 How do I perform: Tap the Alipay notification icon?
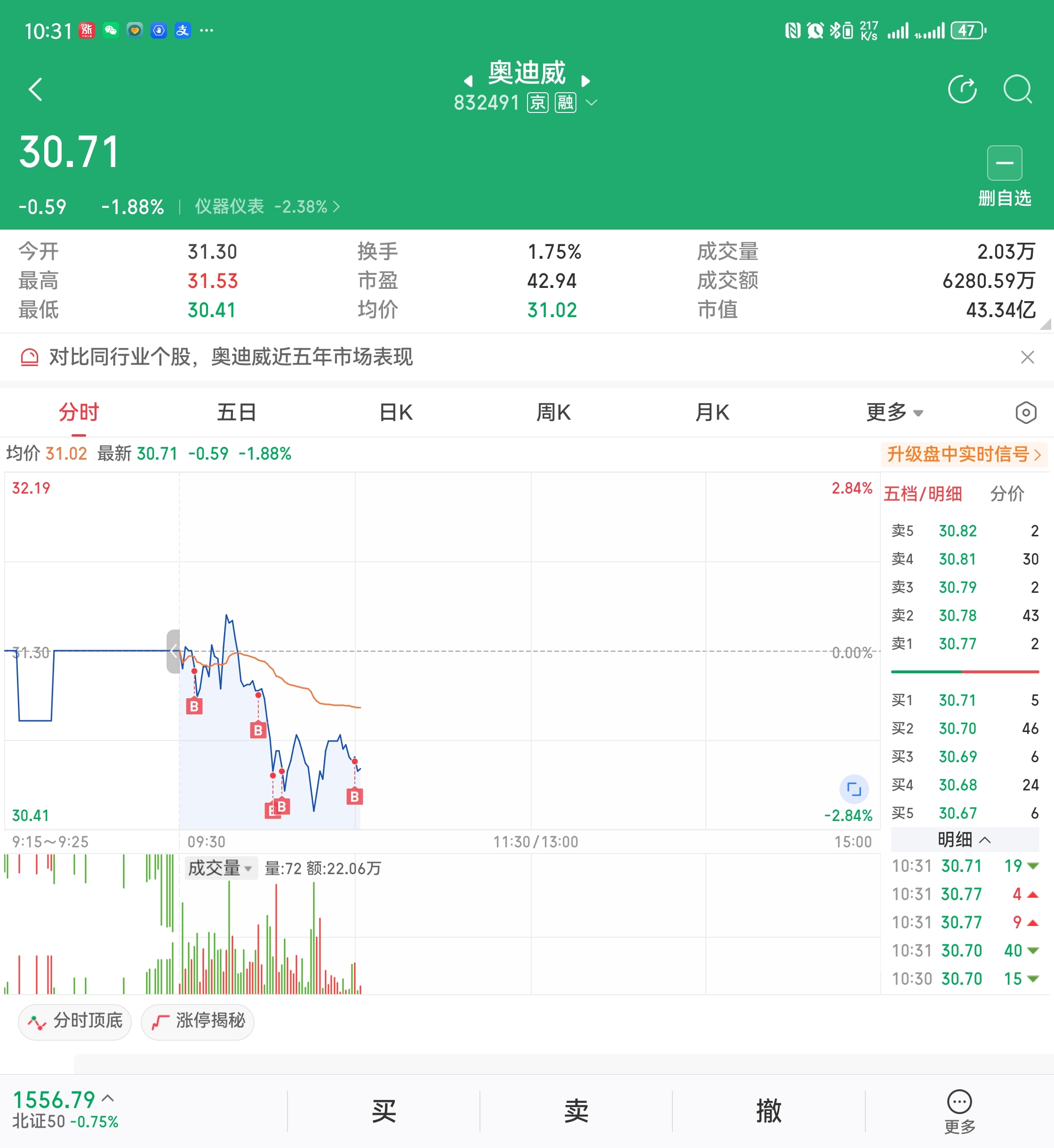[183, 30]
